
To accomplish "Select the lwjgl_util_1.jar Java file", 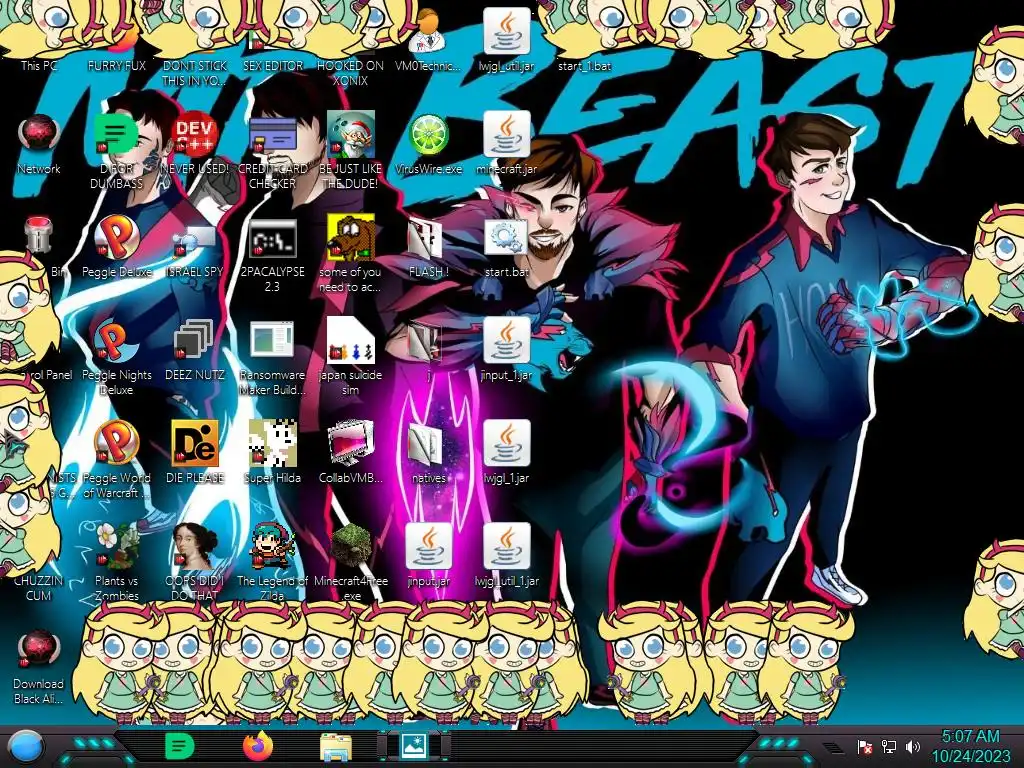I will (507, 546).
